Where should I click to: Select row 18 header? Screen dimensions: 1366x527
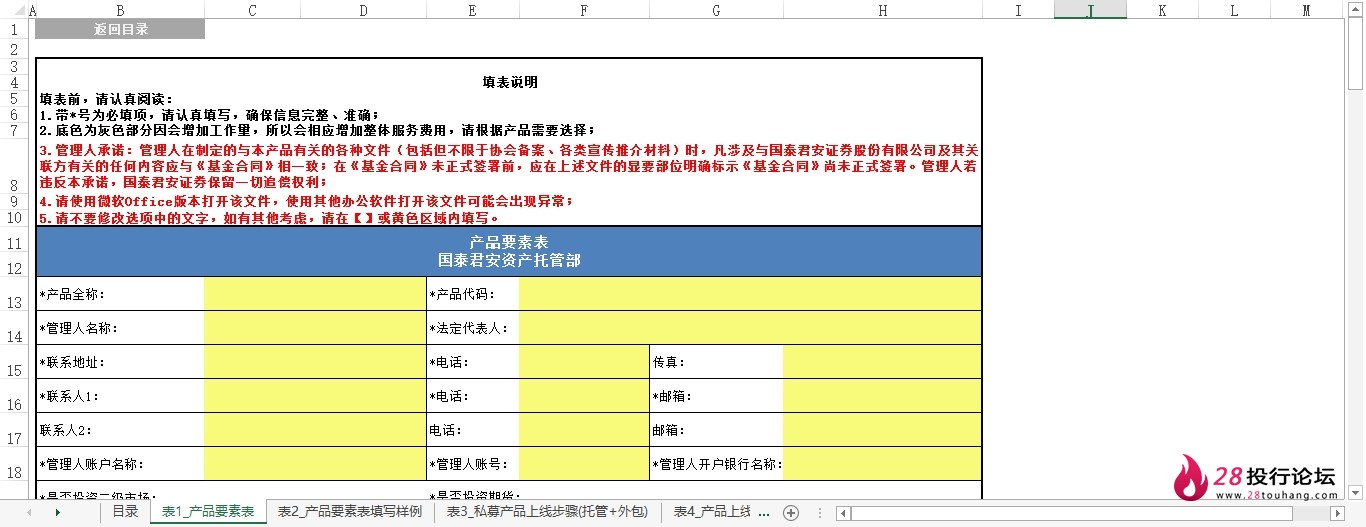tap(12, 464)
